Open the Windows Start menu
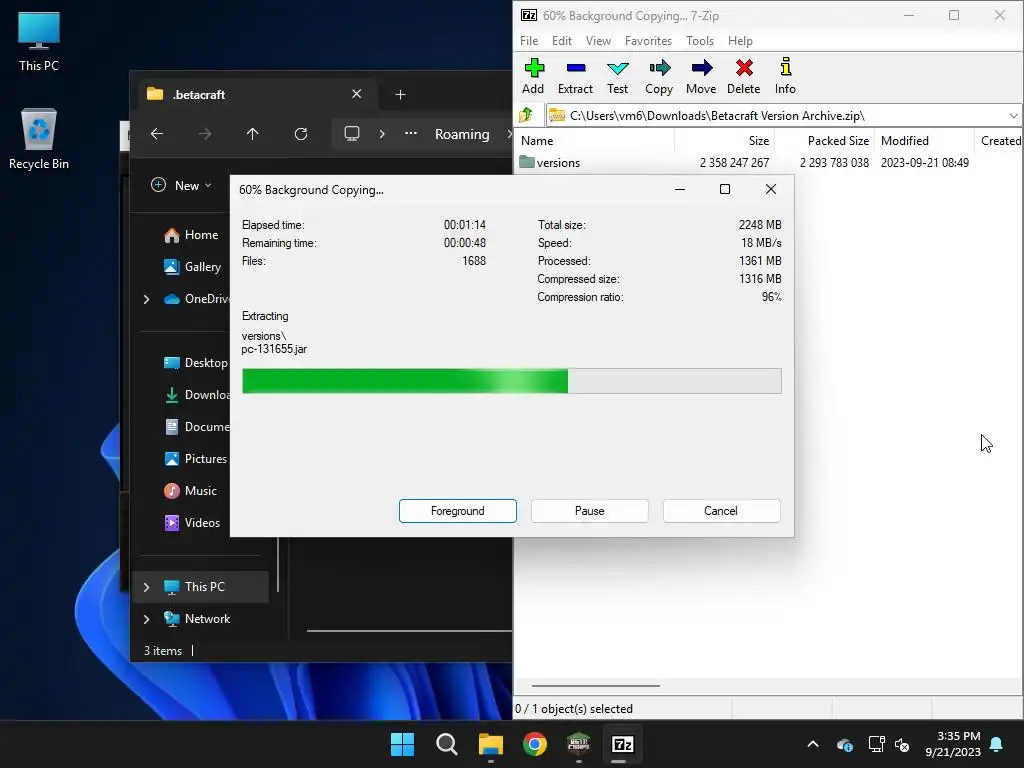The height and width of the screenshot is (768, 1024). (x=402, y=744)
